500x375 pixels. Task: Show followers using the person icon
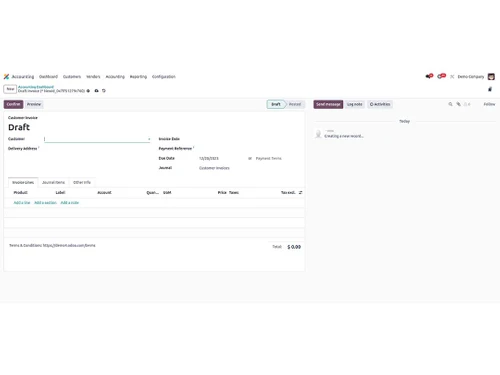pos(467,104)
